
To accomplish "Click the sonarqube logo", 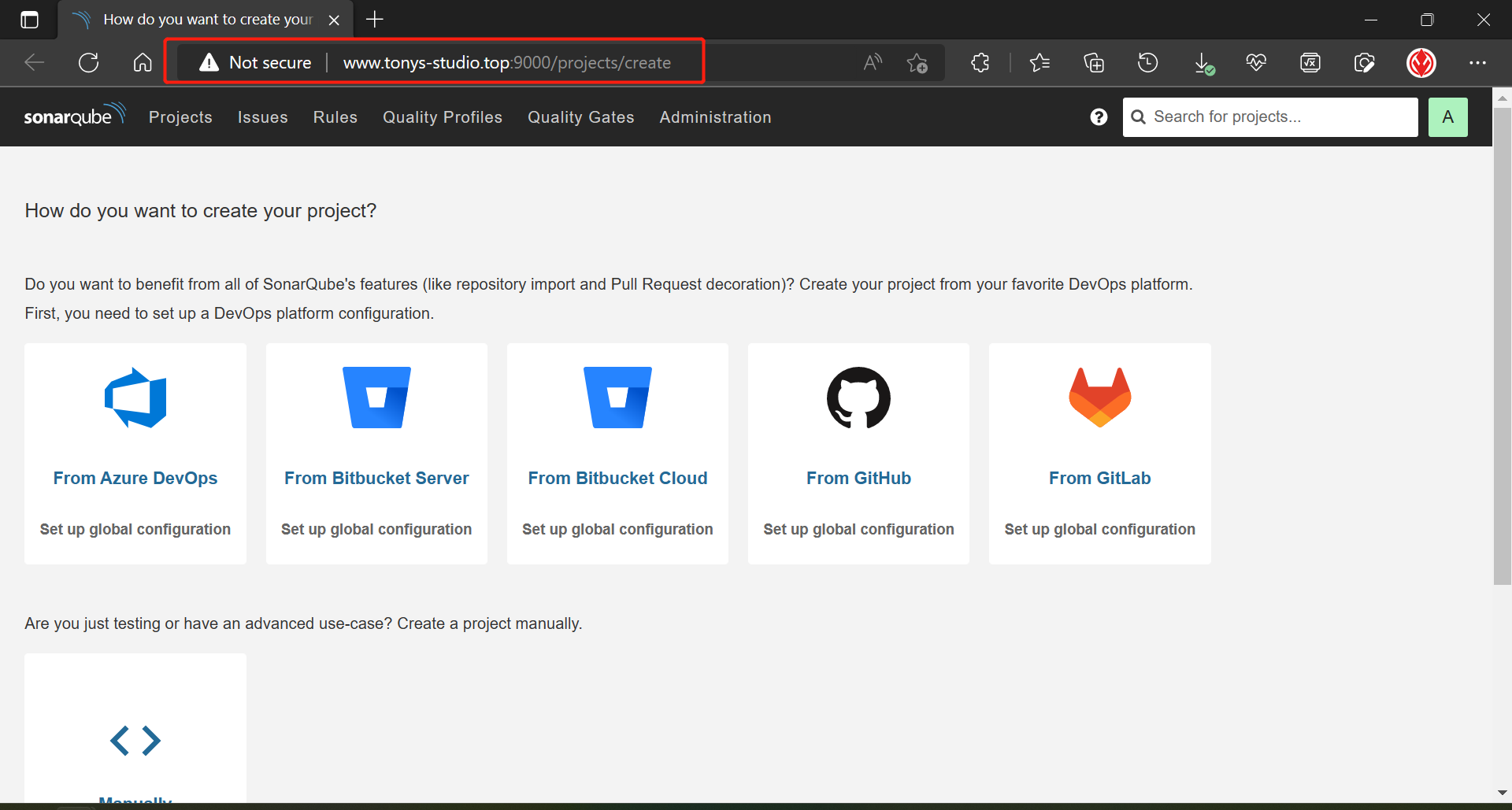I will [74, 116].
